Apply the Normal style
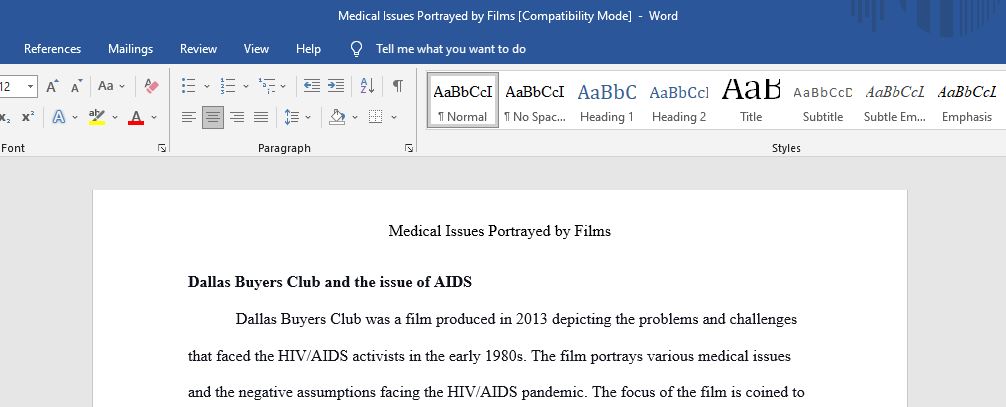 pos(463,100)
